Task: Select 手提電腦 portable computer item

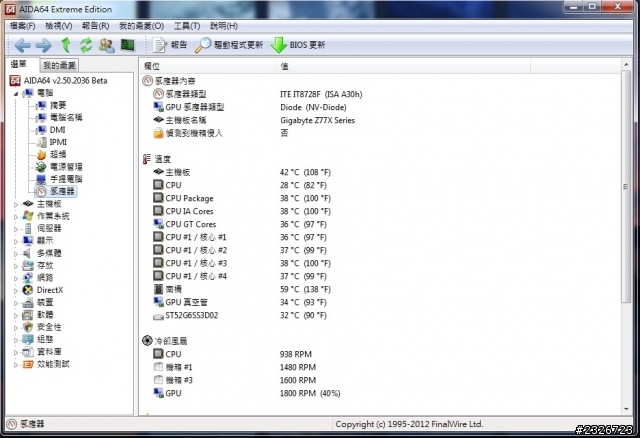Action: coord(66,179)
